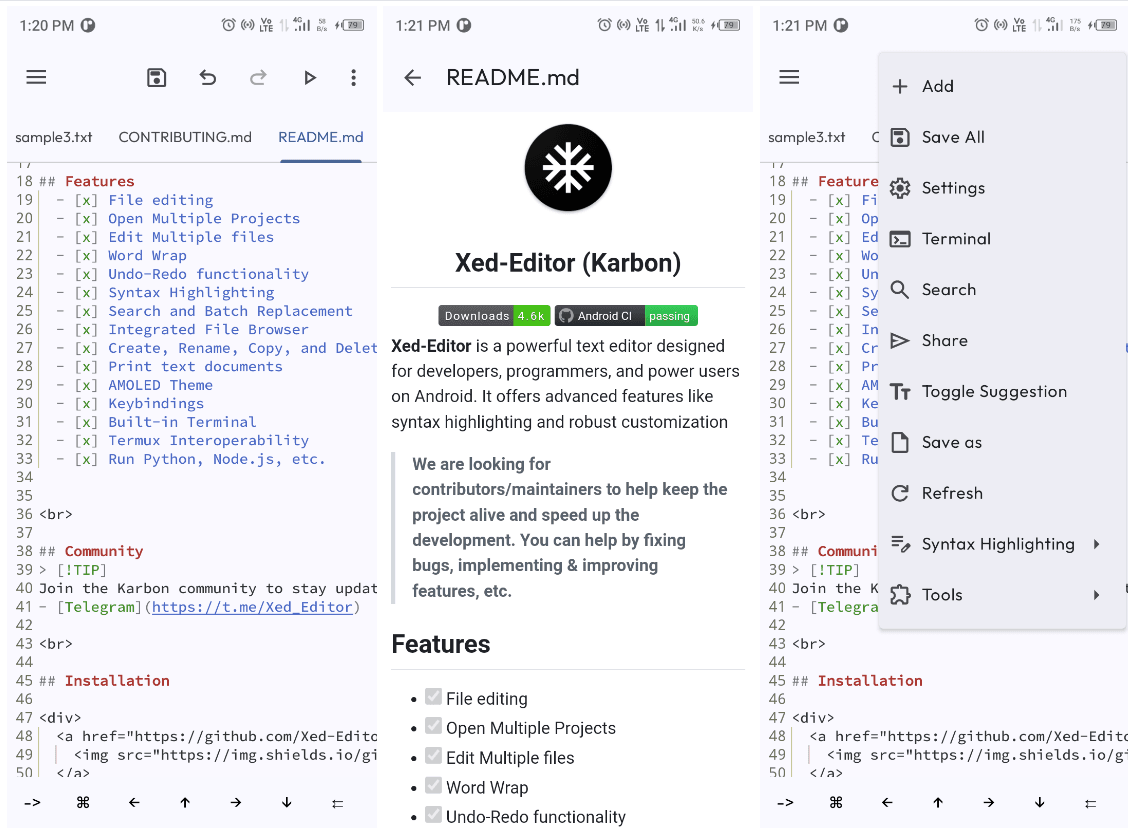Screen dimensions: 1128x836
Task: Expand the Syntax Highlighting submenu arrow
Action: pyautogui.click(x=1096, y=544)
